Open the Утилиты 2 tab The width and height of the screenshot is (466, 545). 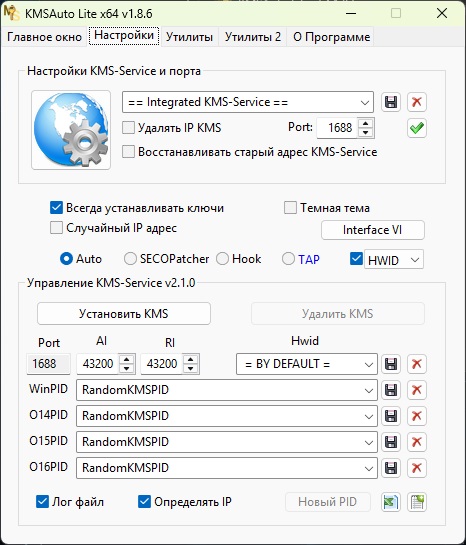(x=252, y=37)
